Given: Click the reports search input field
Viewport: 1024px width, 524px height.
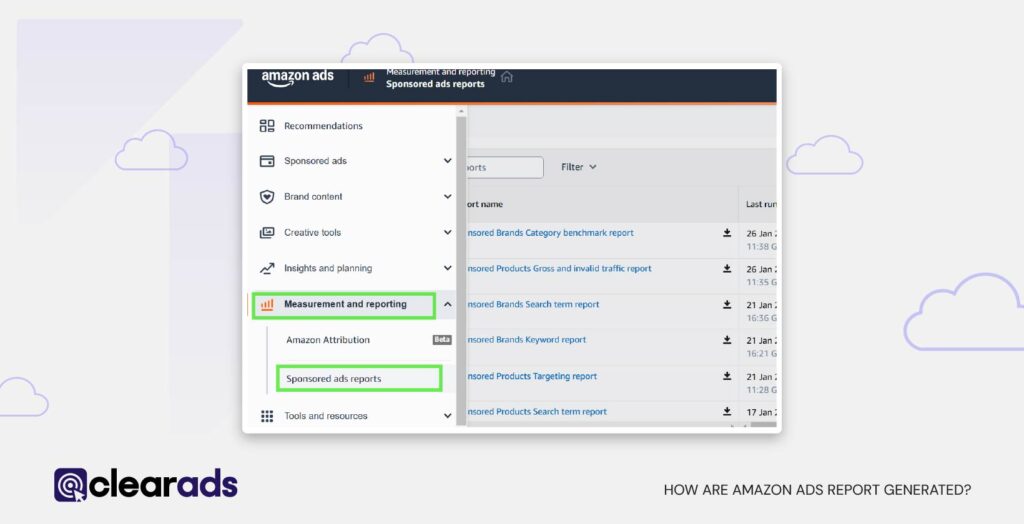Looking at the screenshot, I should (x=504, y=167).
